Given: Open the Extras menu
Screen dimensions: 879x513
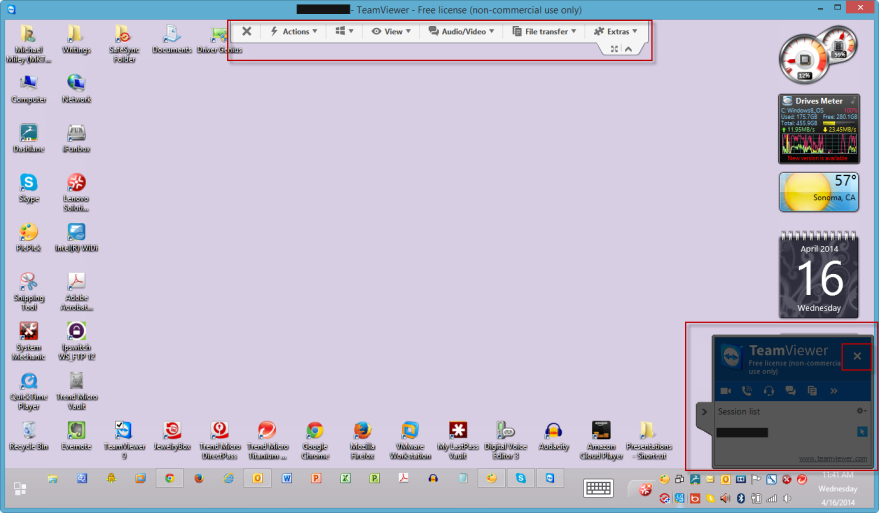Looking at the screenshot, I should pyautogui.click(x=617, y=32).
